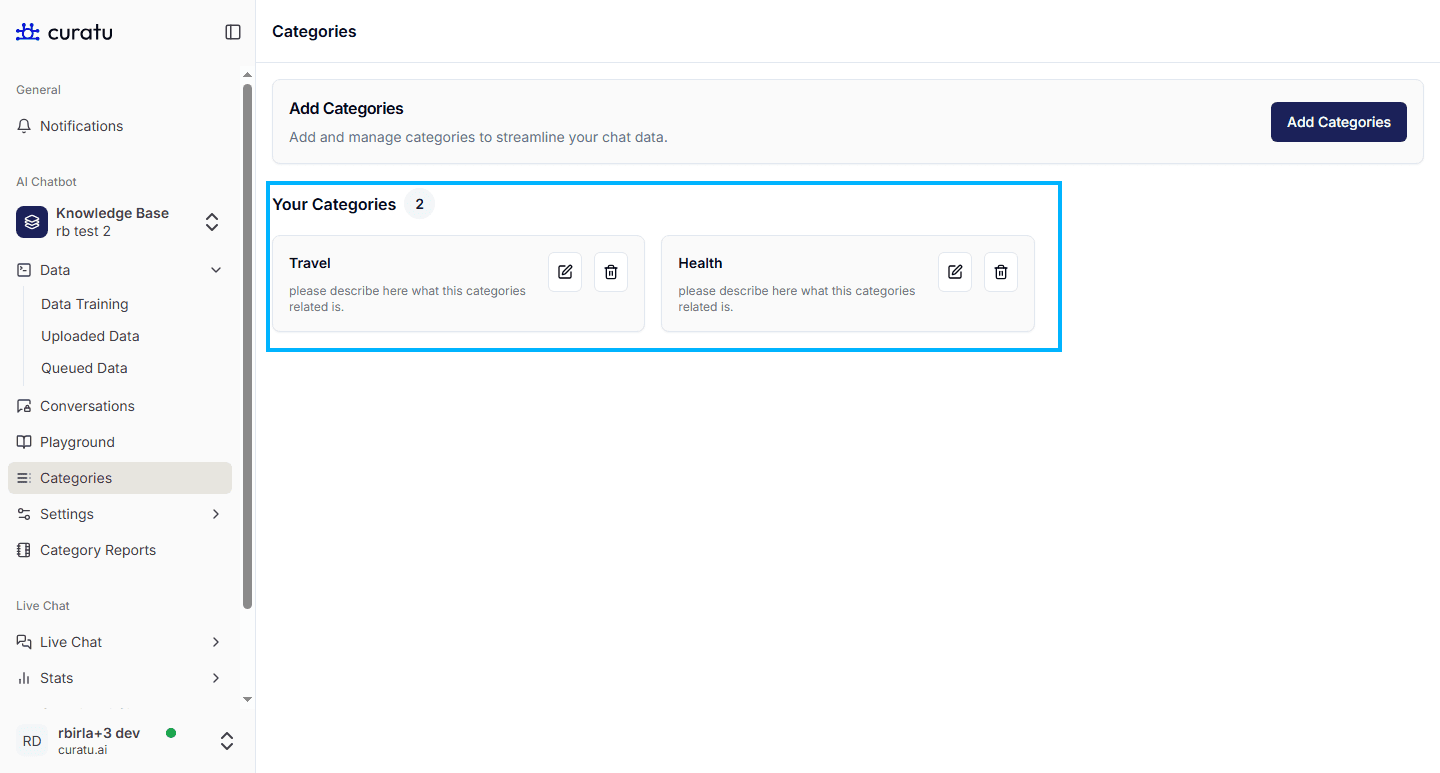Image resolution: width=1440 pixels, height=773 pixels.
Task: Go to Data Training
Action: click(85, 304)
